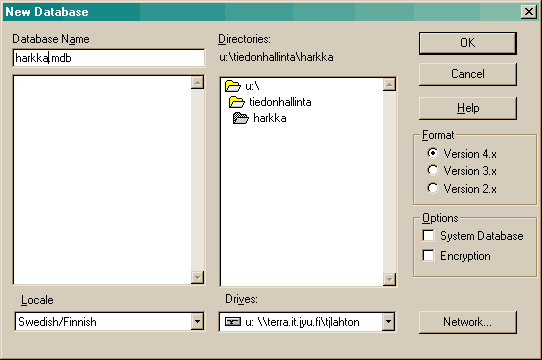Screen dimensions: 542x360
Task: Click up arrow of directories list scrollbar
Action: pos(389,84)
